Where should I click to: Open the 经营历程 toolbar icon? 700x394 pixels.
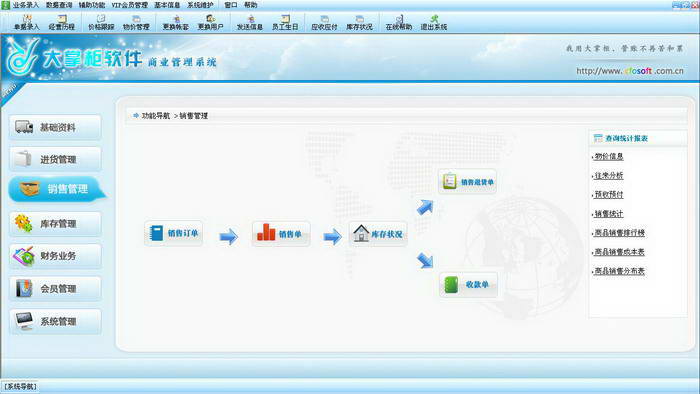pyautogui.click(x=62, y=22)
